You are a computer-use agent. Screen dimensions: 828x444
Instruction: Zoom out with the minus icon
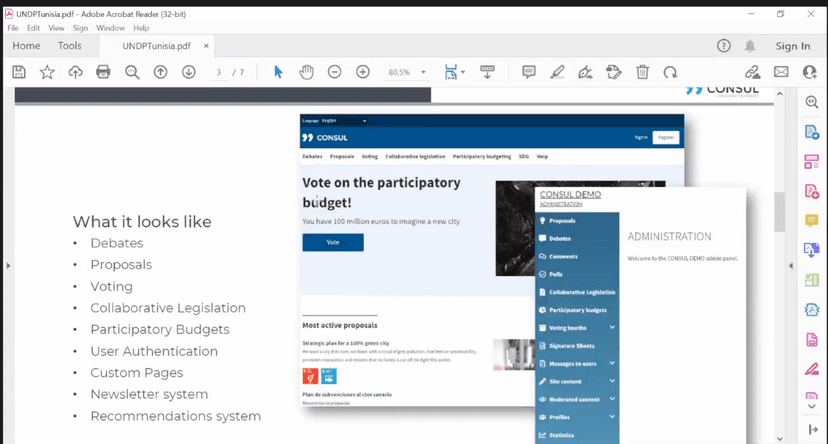click(x=334, y=72)
